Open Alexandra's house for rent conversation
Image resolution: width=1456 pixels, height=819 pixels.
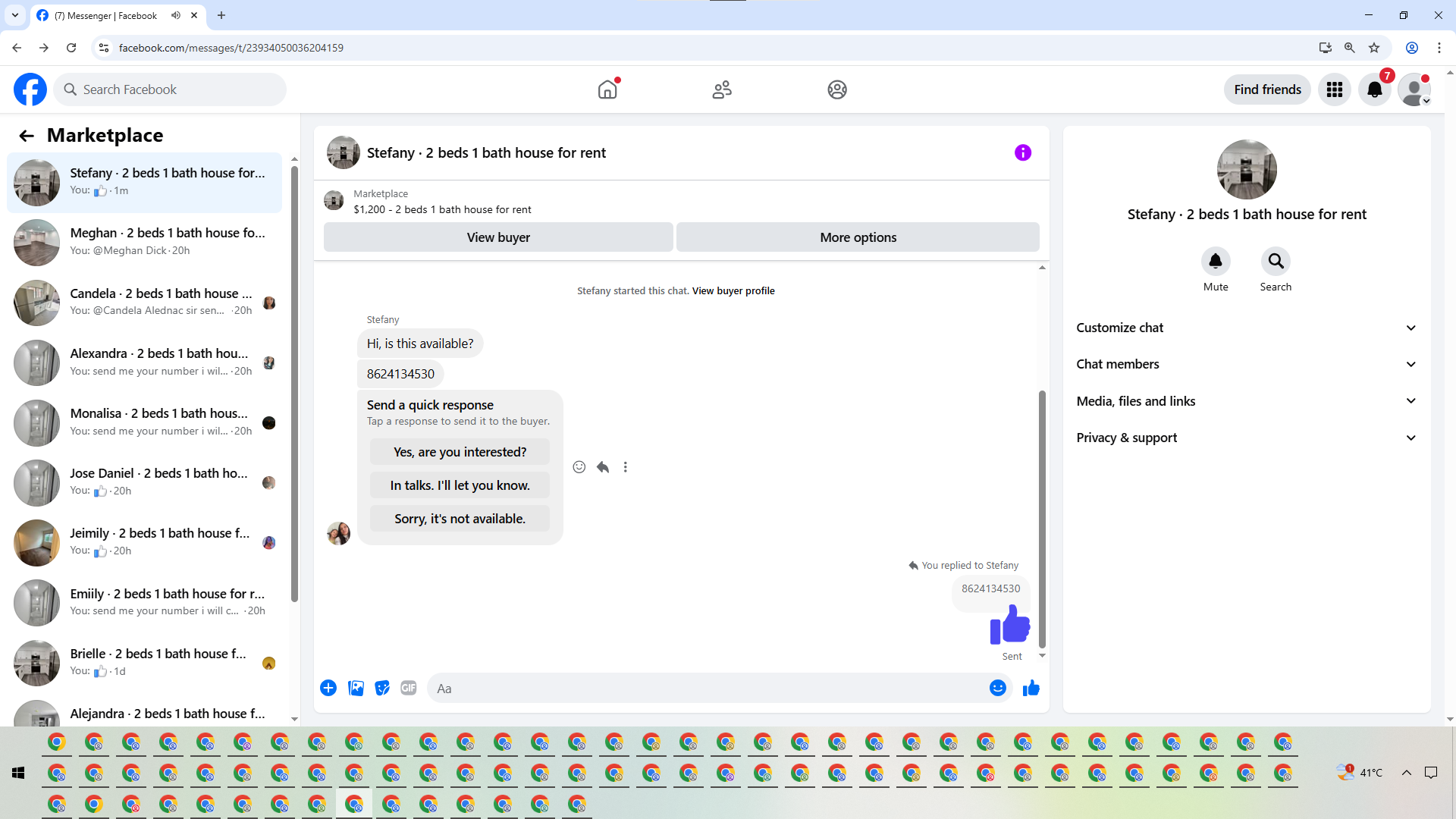[144, 363]
